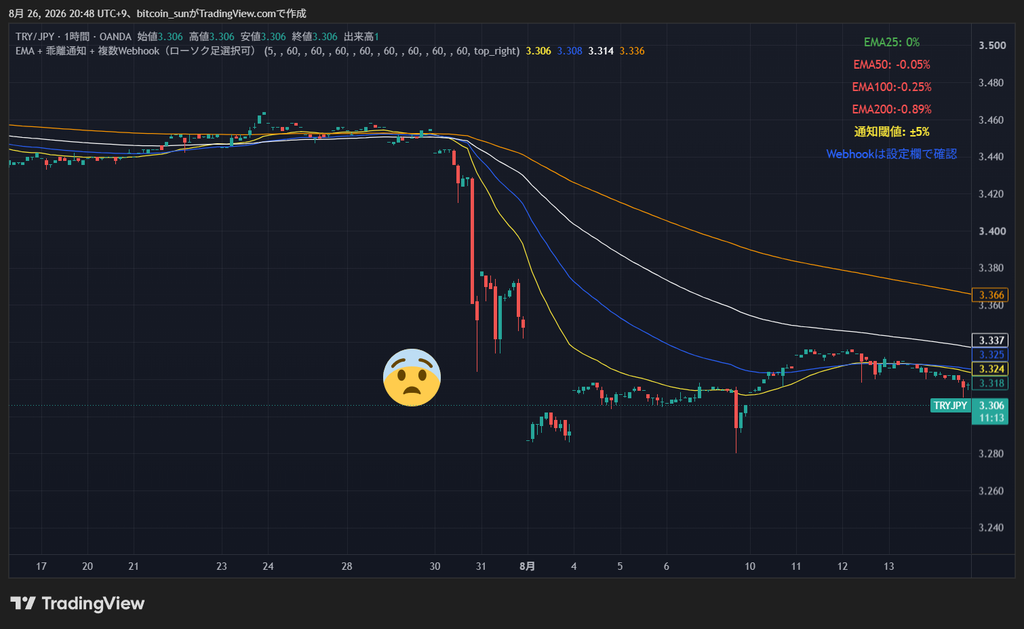Click the yellow 3.324 EMA price tag
1024x629 pixels.
pos(991,369)
